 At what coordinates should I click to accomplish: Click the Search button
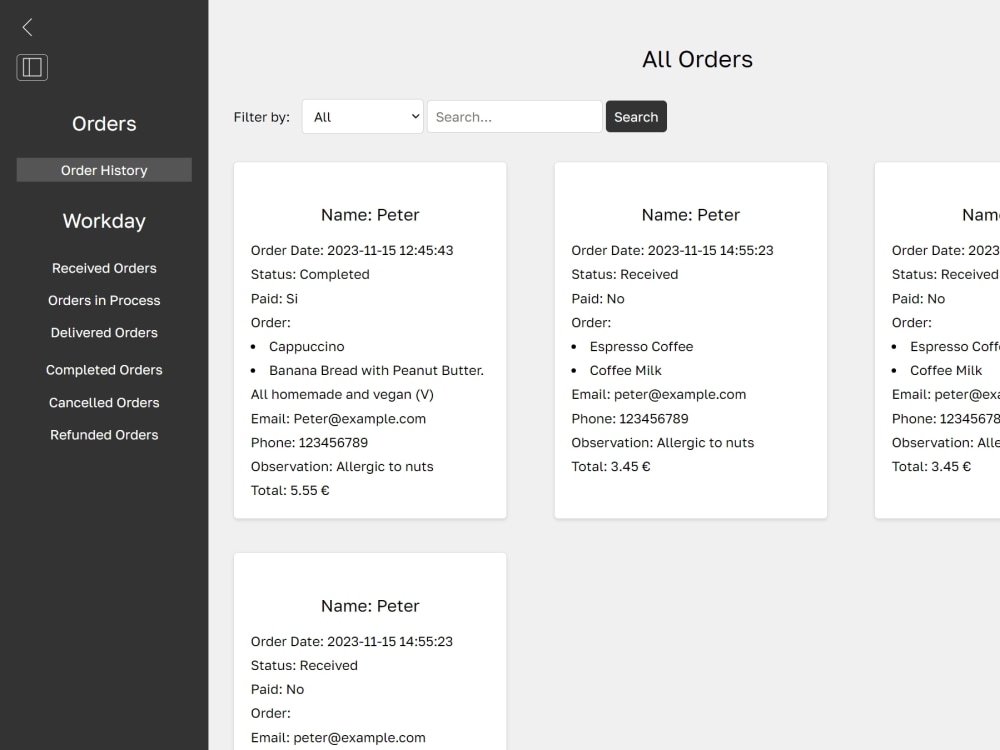[x=636, y=117]
